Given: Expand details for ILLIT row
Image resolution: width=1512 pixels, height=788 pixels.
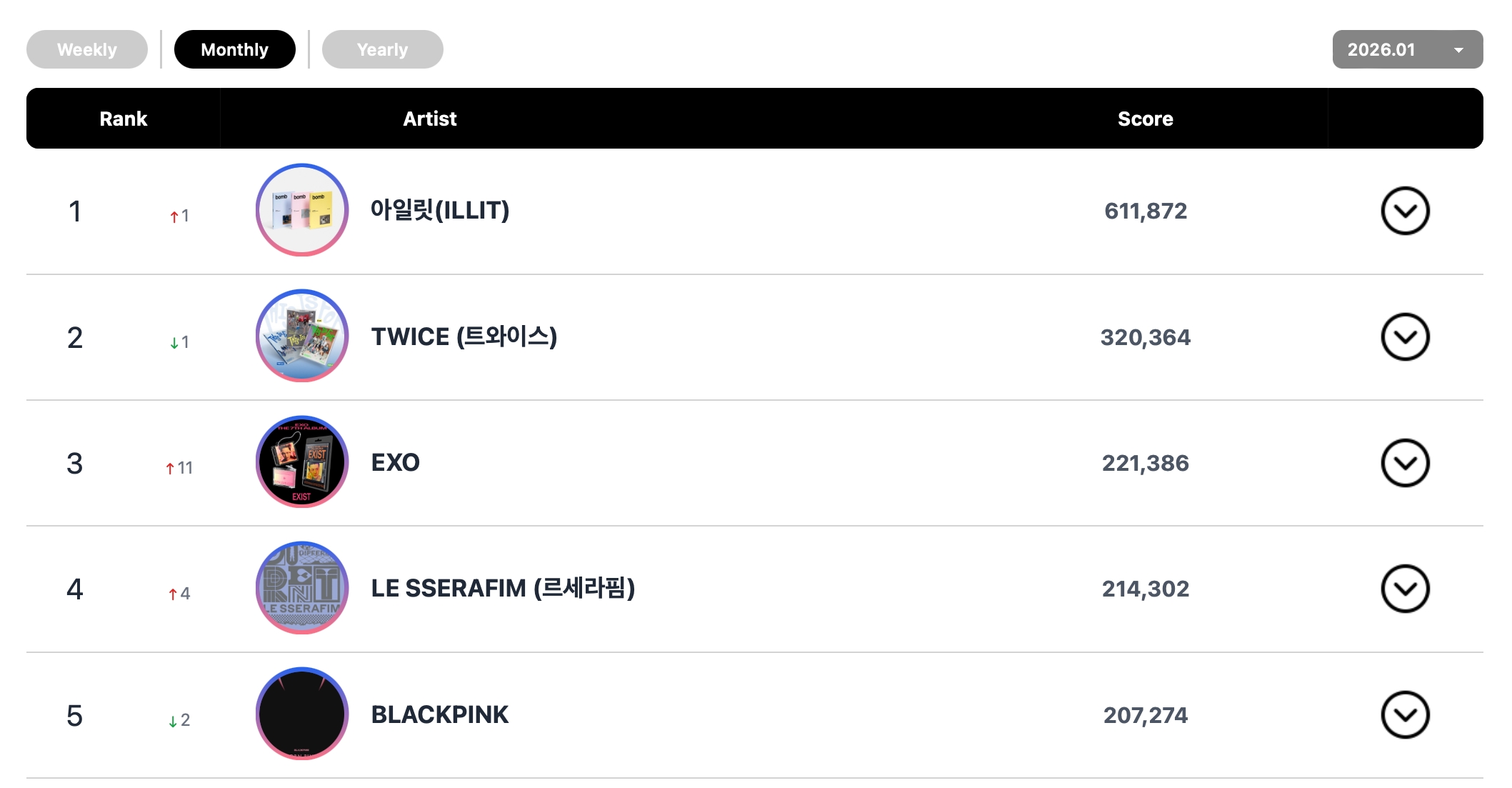Looking at the screenshot, I should [1404, 211].
